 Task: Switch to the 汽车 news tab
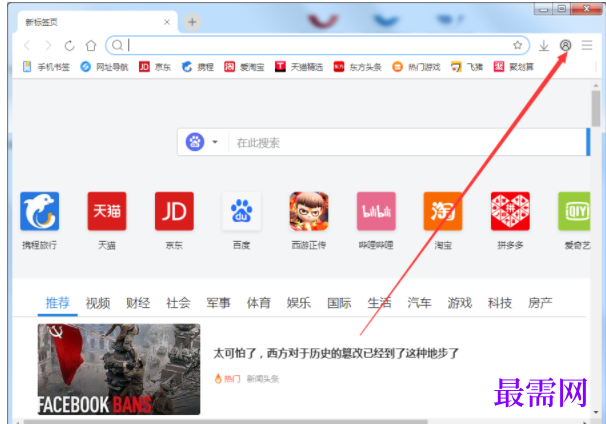419,303
